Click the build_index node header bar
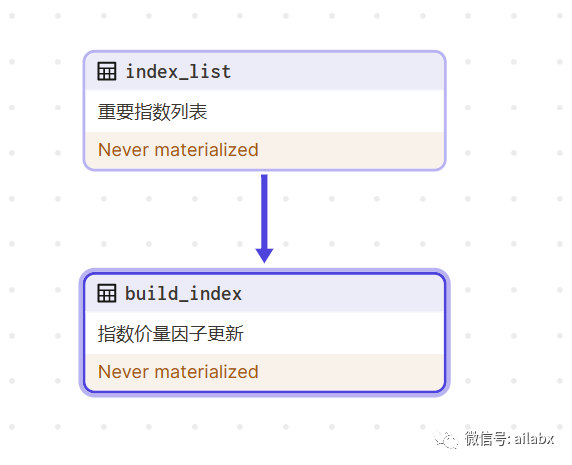Image resolution: width=572 pixels, height=465 pixels. click(264, 294)
